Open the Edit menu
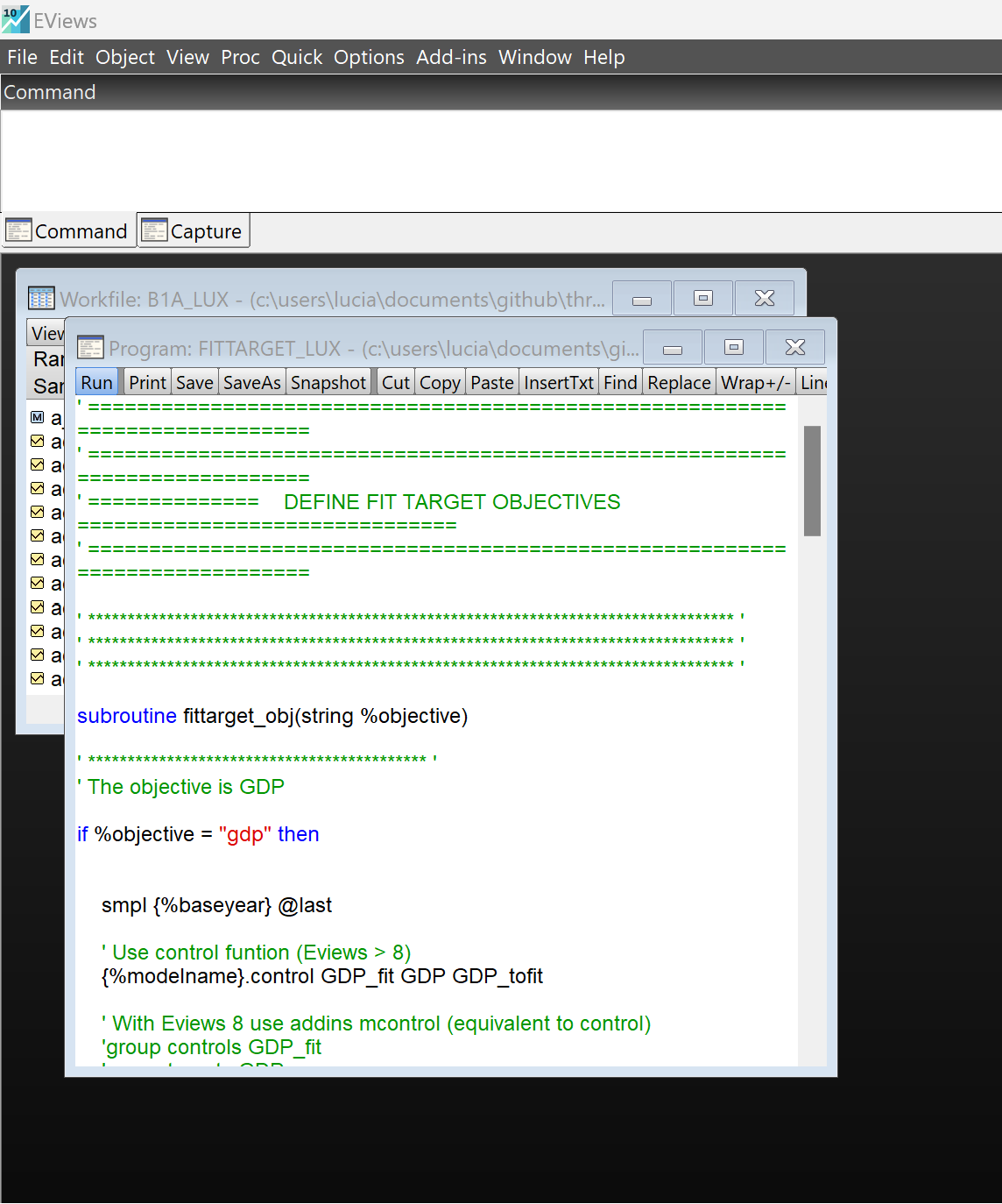1002x1204 pixels. [67, 57]
